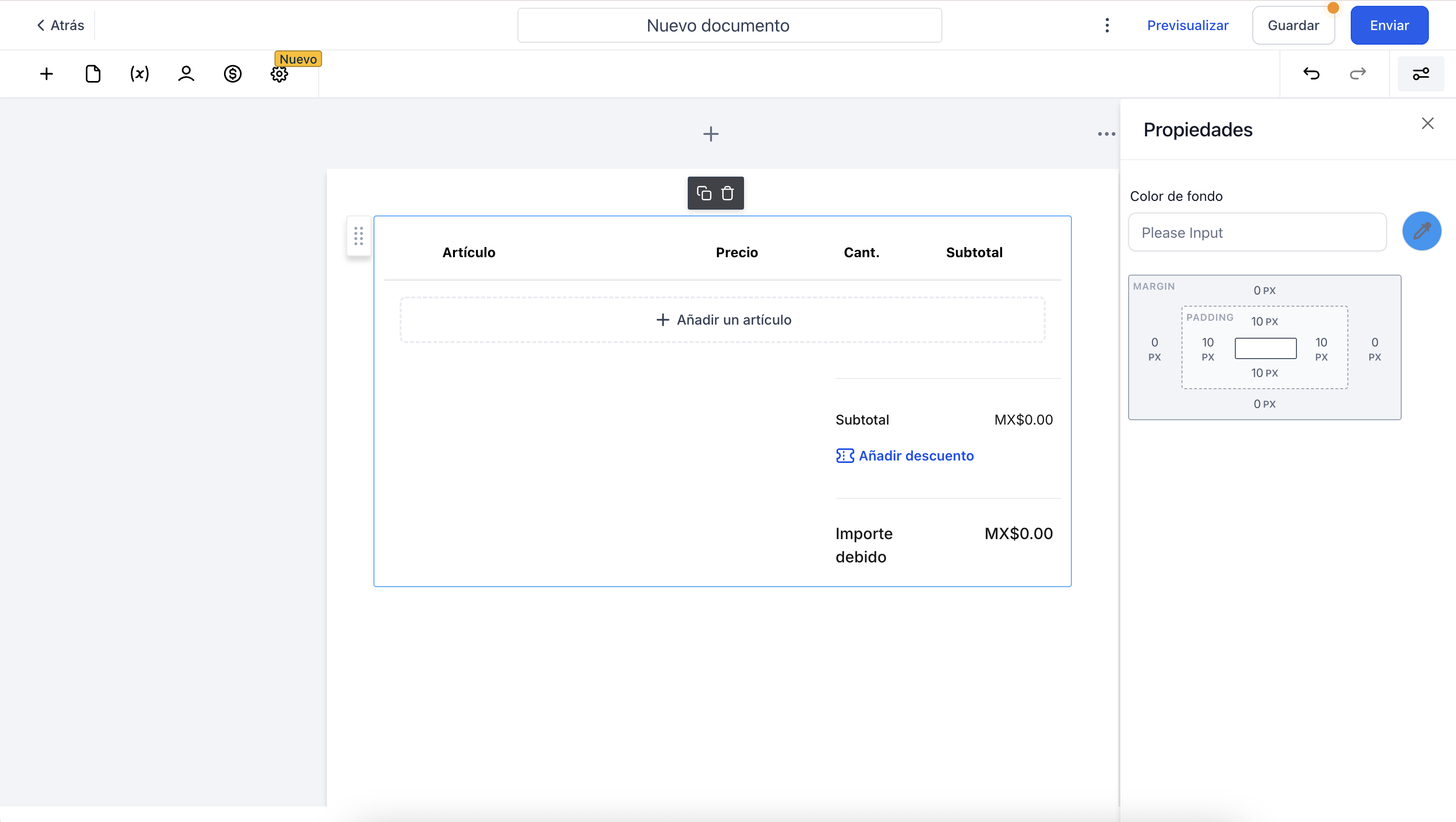
Task: Toggle the properties panel sliders icon
Action: click(x=1421, y=74)
